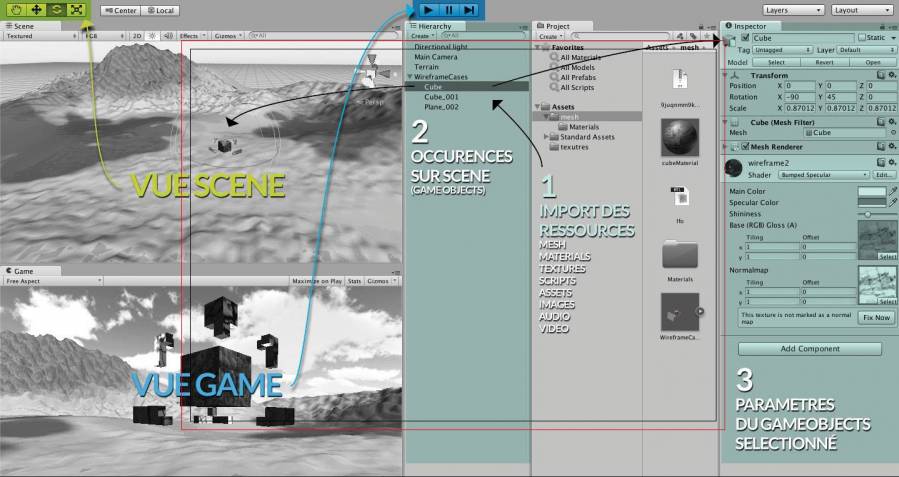Click the Add Component button

(x=810, y=349)
